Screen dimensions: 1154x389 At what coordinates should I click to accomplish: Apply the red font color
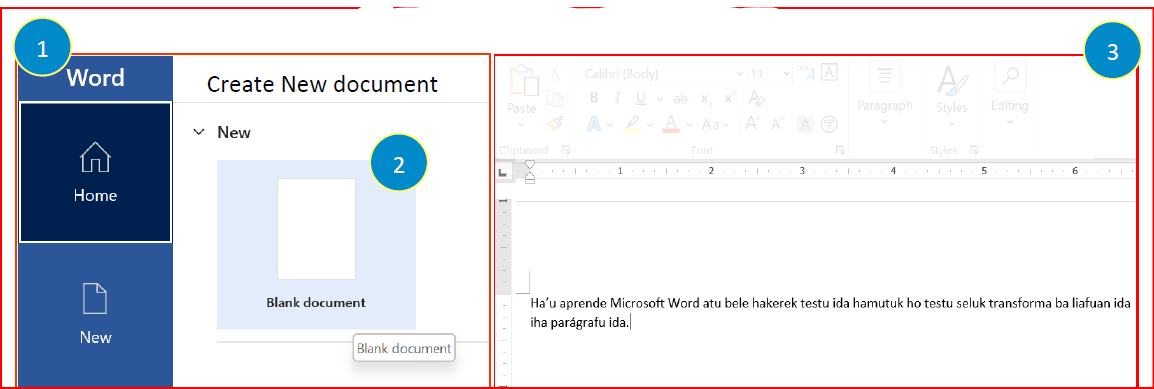670,124
